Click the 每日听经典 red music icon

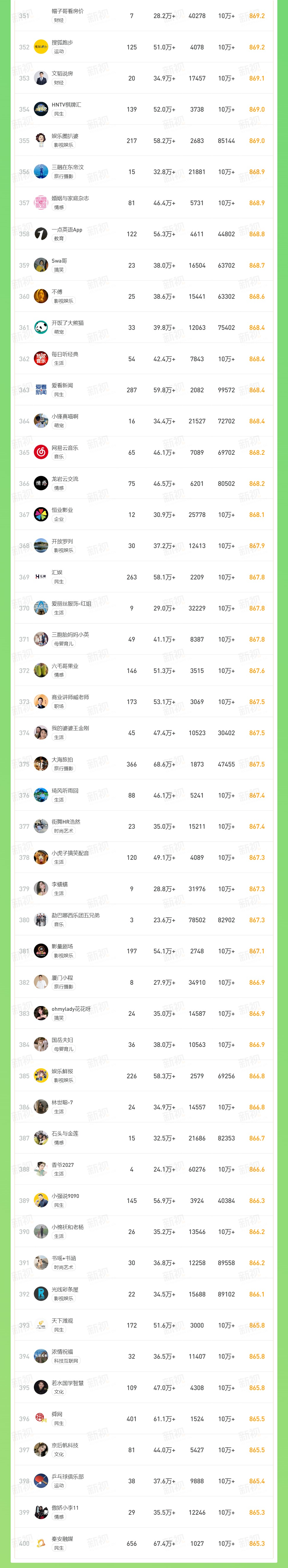[x=41, y=359]
